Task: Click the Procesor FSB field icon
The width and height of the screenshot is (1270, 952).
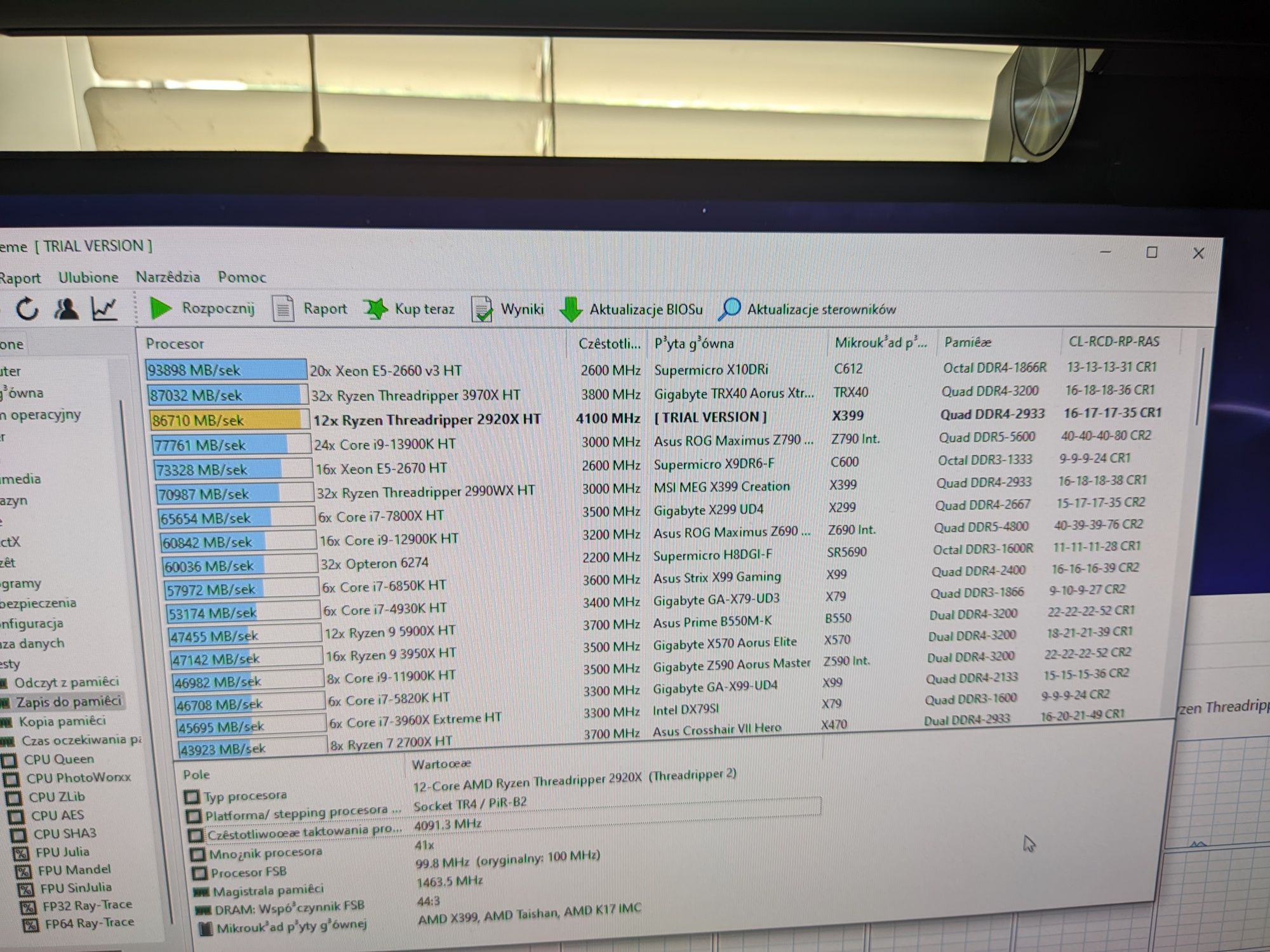Action: (200, 873)
